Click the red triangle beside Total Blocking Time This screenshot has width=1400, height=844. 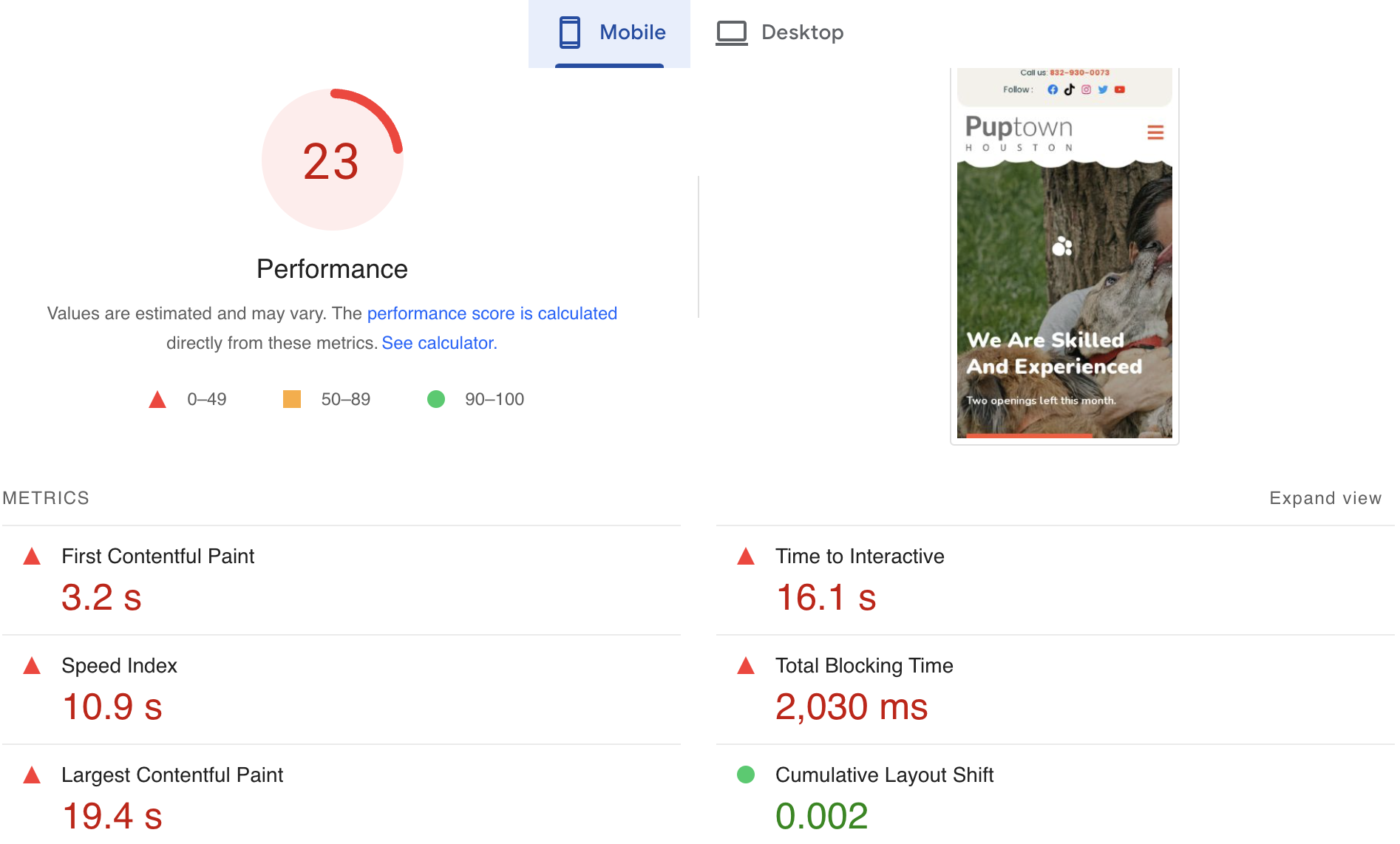pyautogui.click(x=746, y=666)
